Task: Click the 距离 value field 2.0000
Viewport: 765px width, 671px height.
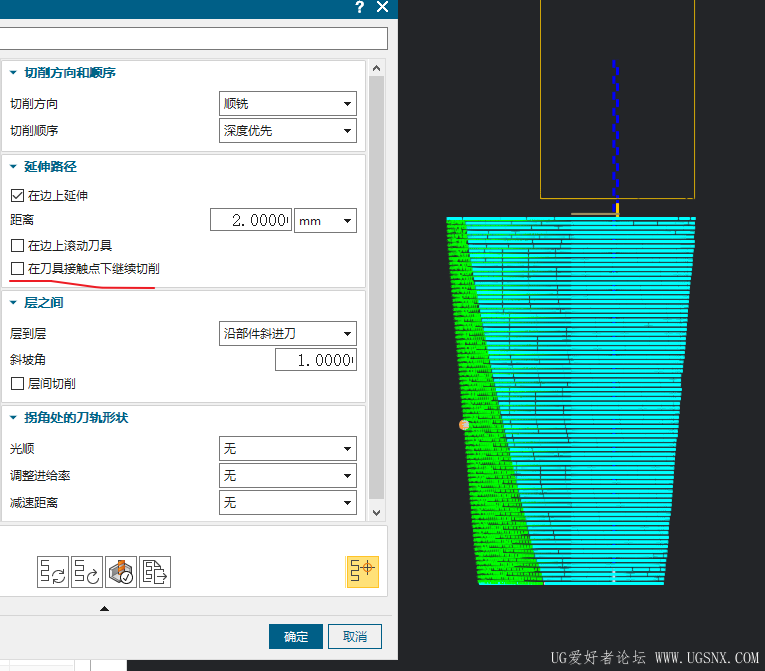Action: (x=251, y=220)
